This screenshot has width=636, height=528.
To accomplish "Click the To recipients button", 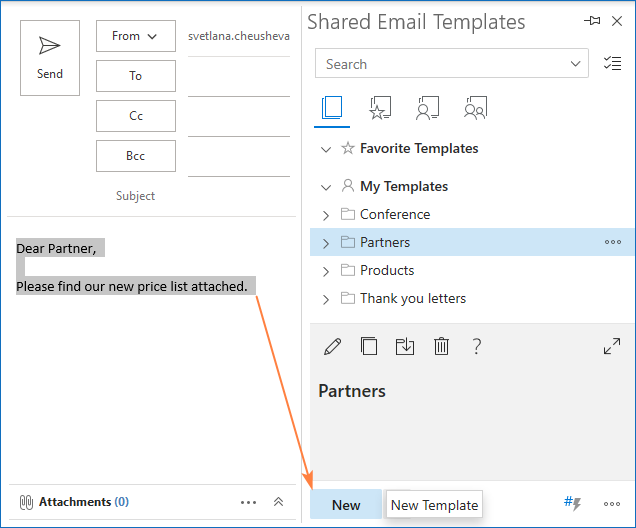I will point(135,76).
